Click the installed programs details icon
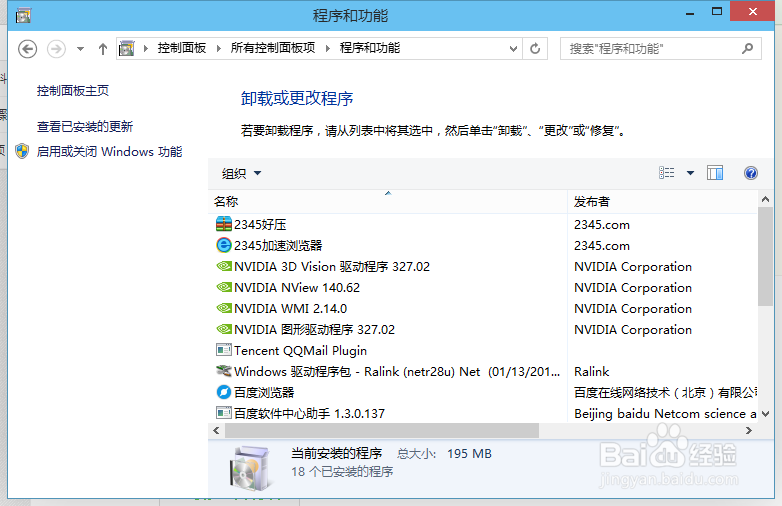The height and width of the screenshot is (506, 782). (x=250, y=469)
